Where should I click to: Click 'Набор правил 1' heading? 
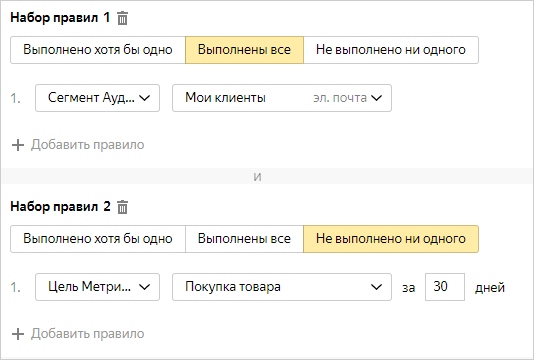point(60,17)
